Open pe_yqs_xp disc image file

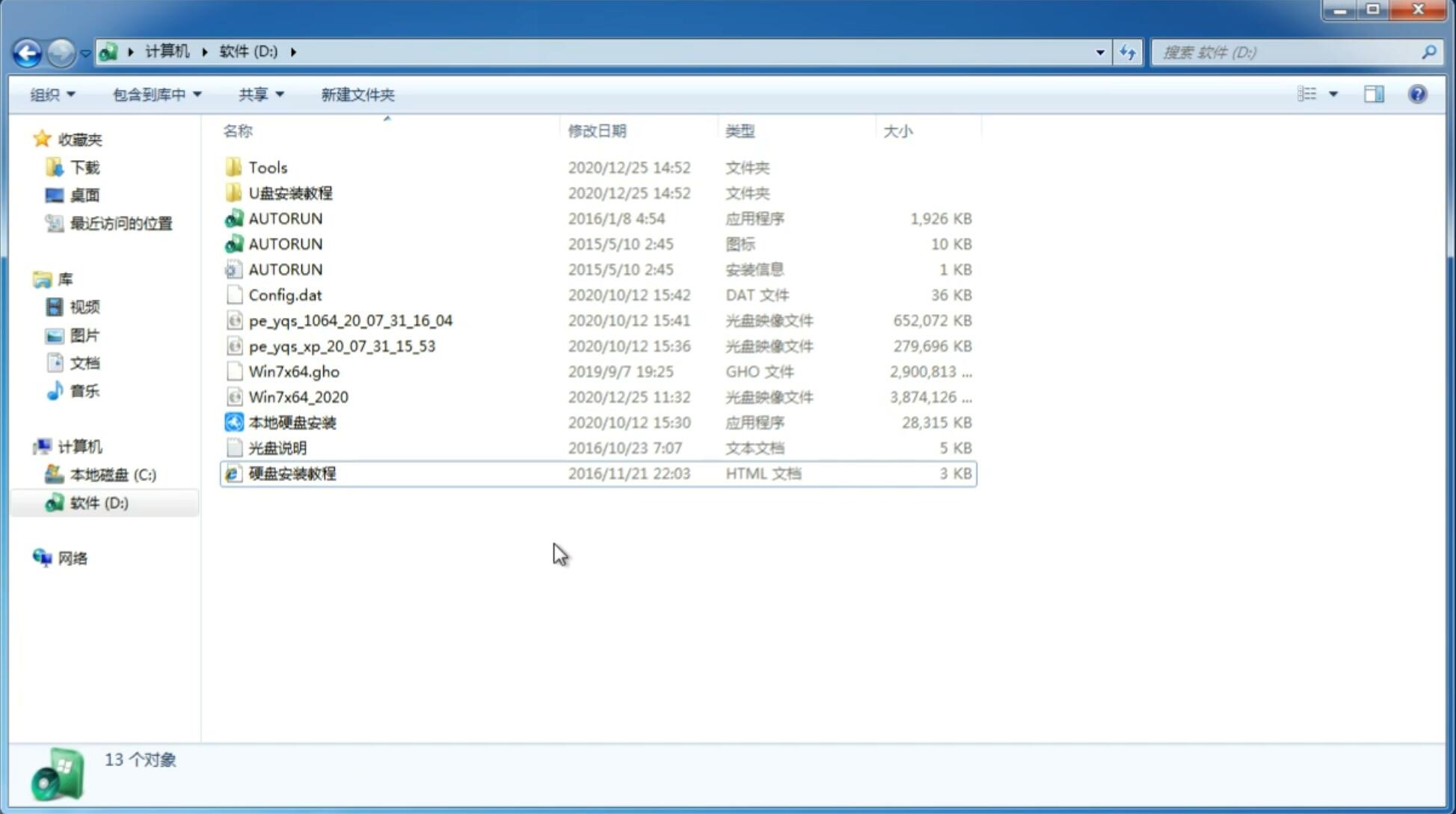click(x=342, y=345)
